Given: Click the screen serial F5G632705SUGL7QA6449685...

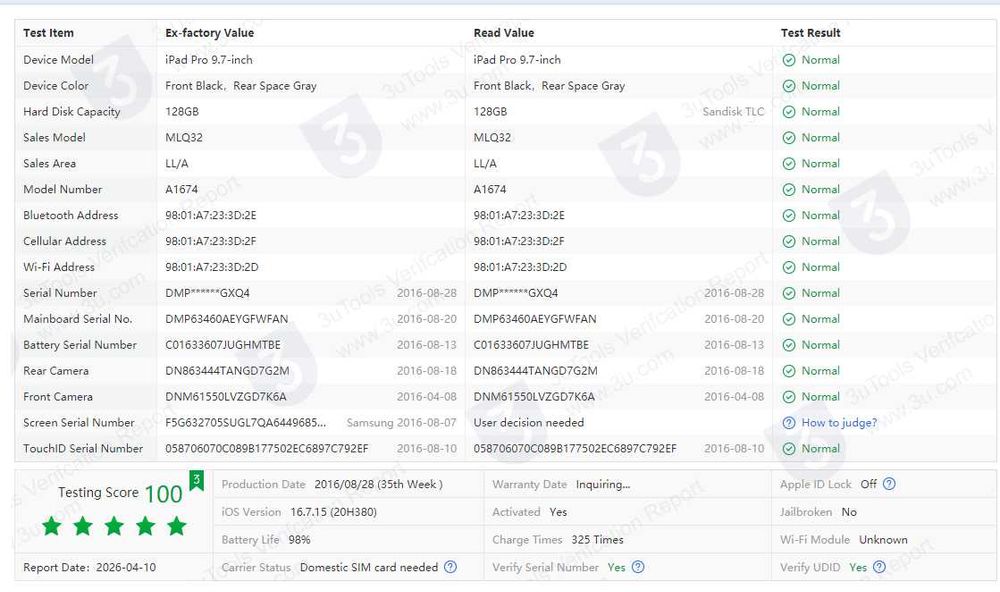Looking at the screenshot, I should (246, 423).
